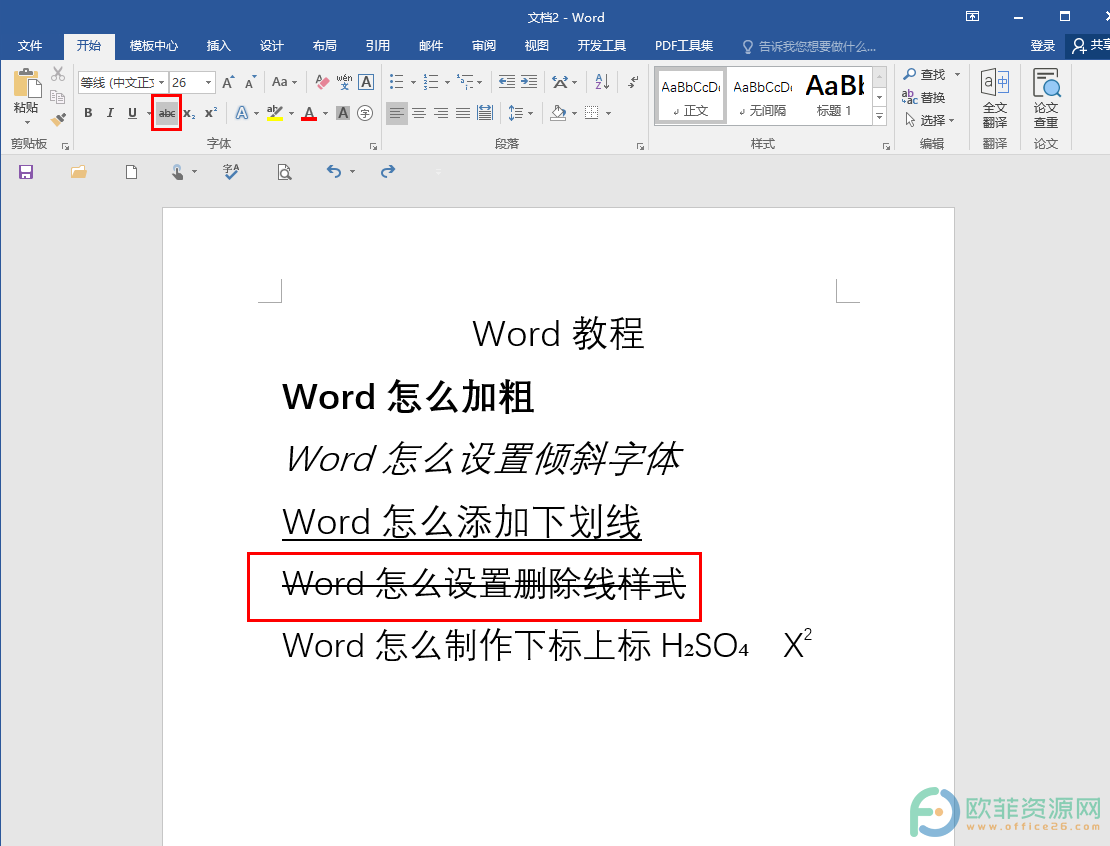Viewport: 1110px width, 846px height.
Task: Open a file using the folder icon
Action: pyautogui.click(x=79, y=172)
